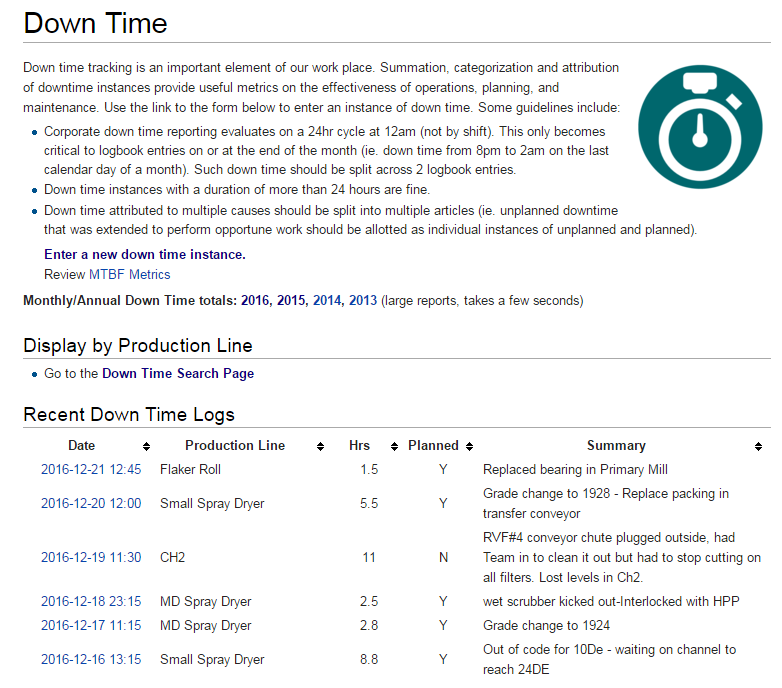Click 'Grade change to 1928' summary
The width and height of the screenshot is (782, 688).
(605, 503)
